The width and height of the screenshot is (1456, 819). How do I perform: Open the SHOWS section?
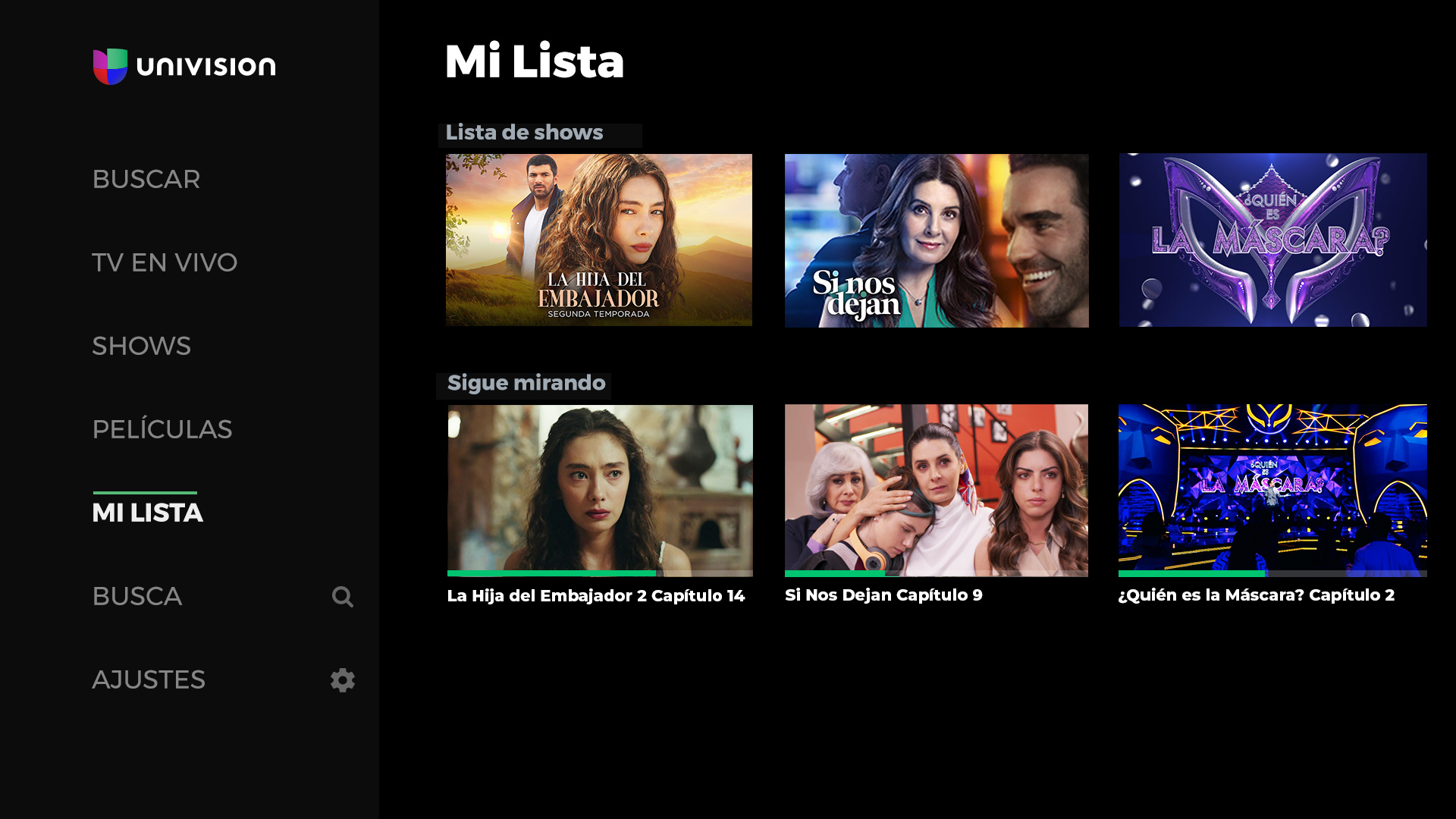142,346
